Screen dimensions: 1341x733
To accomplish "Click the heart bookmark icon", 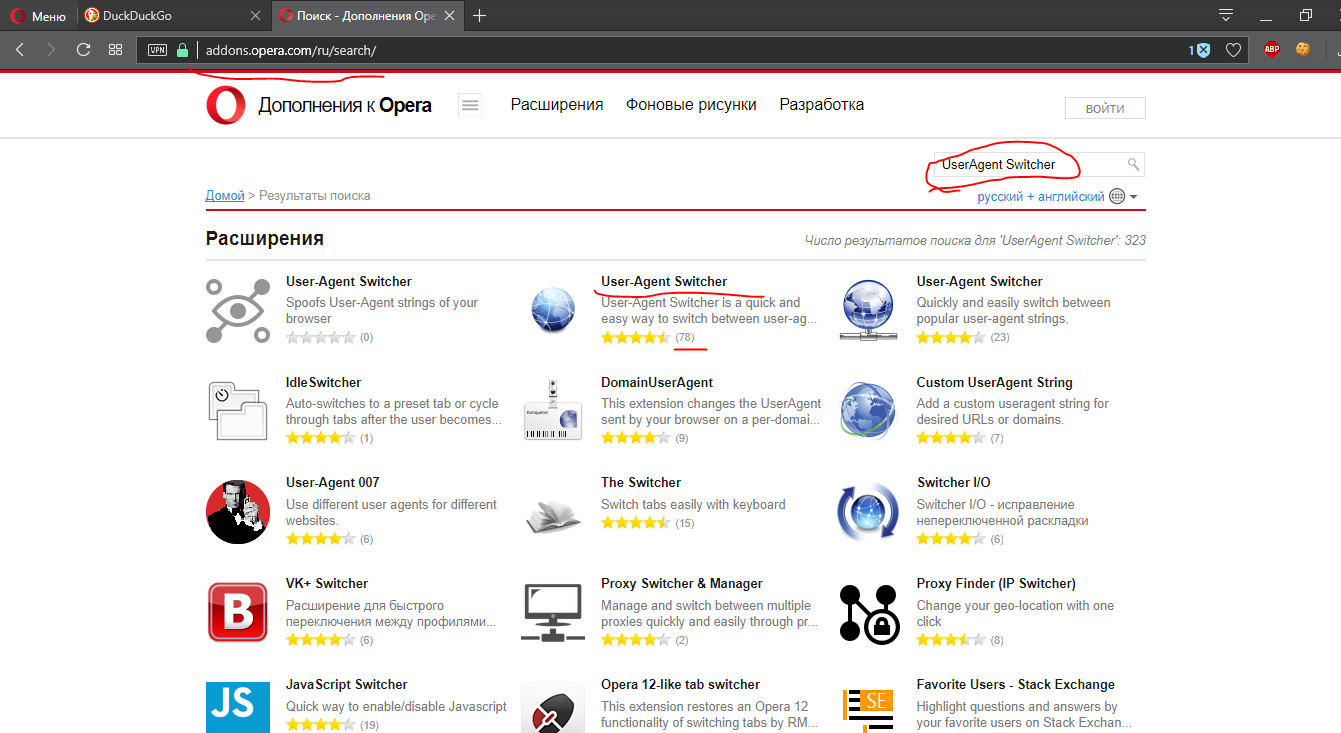I will click(1234, 50).
